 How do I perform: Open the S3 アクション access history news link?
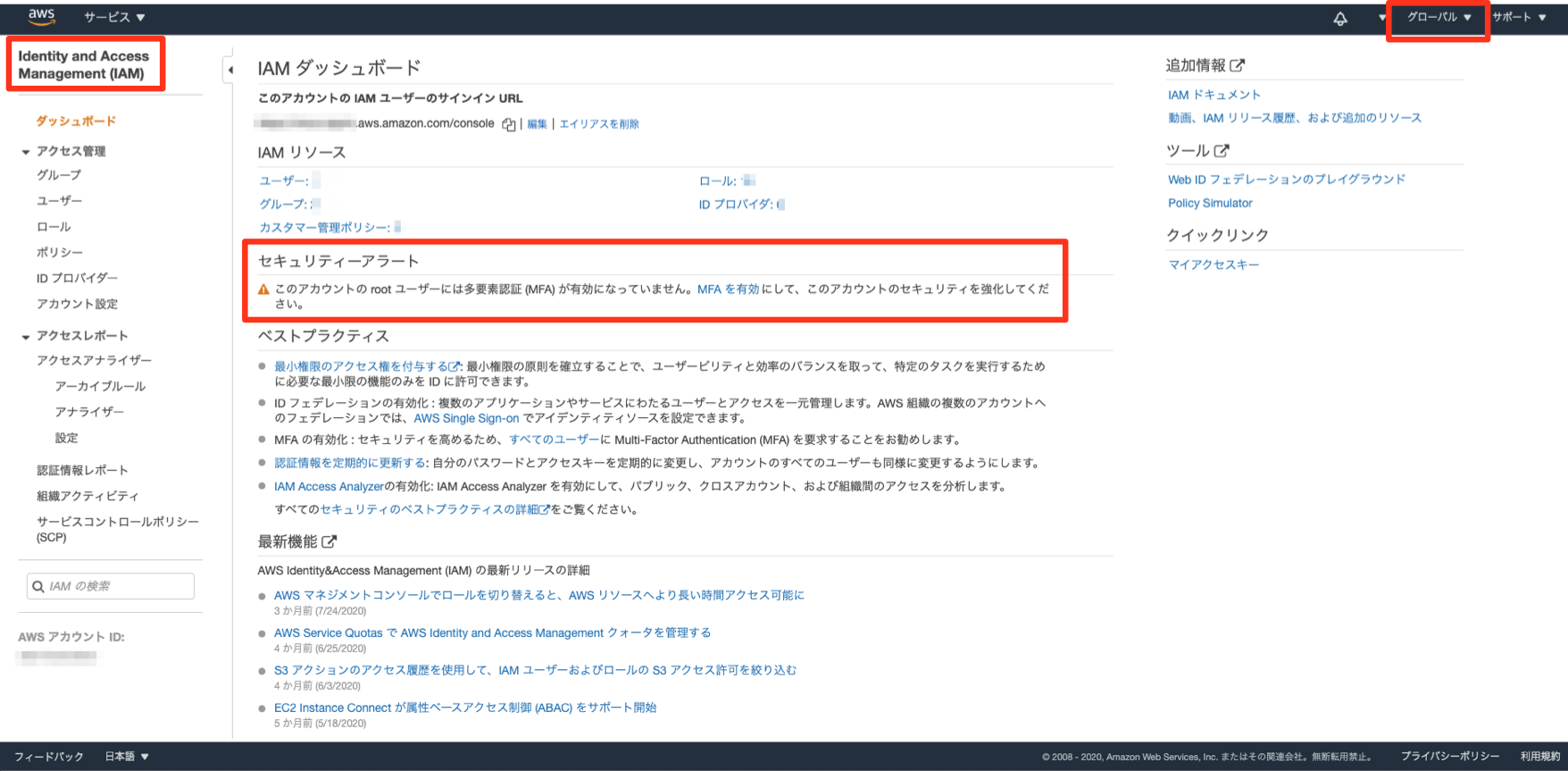[x=535, y=670]
